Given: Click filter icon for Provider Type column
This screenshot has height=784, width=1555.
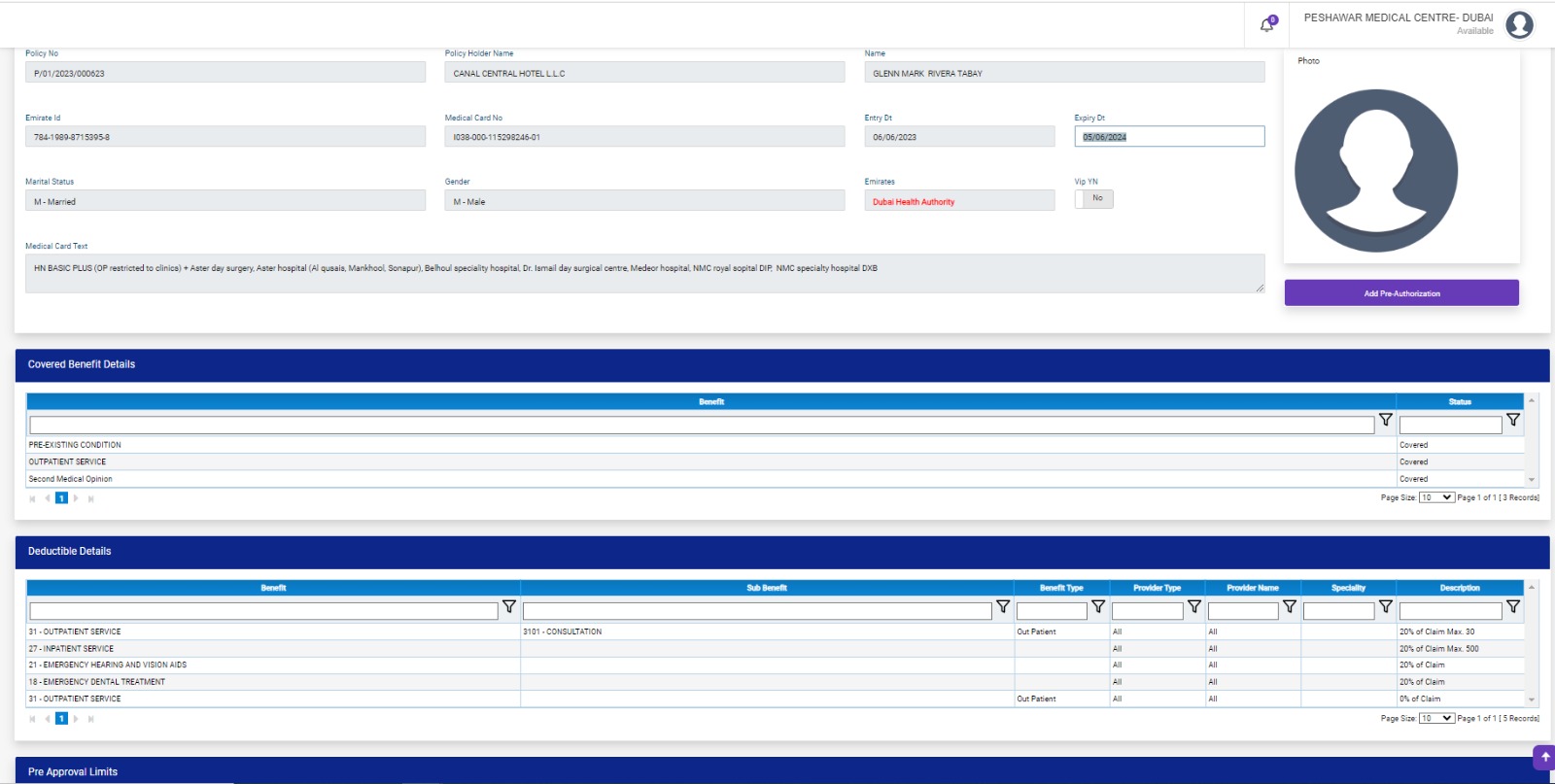Looking at the screenshot, I should (x=1194, y=607).
